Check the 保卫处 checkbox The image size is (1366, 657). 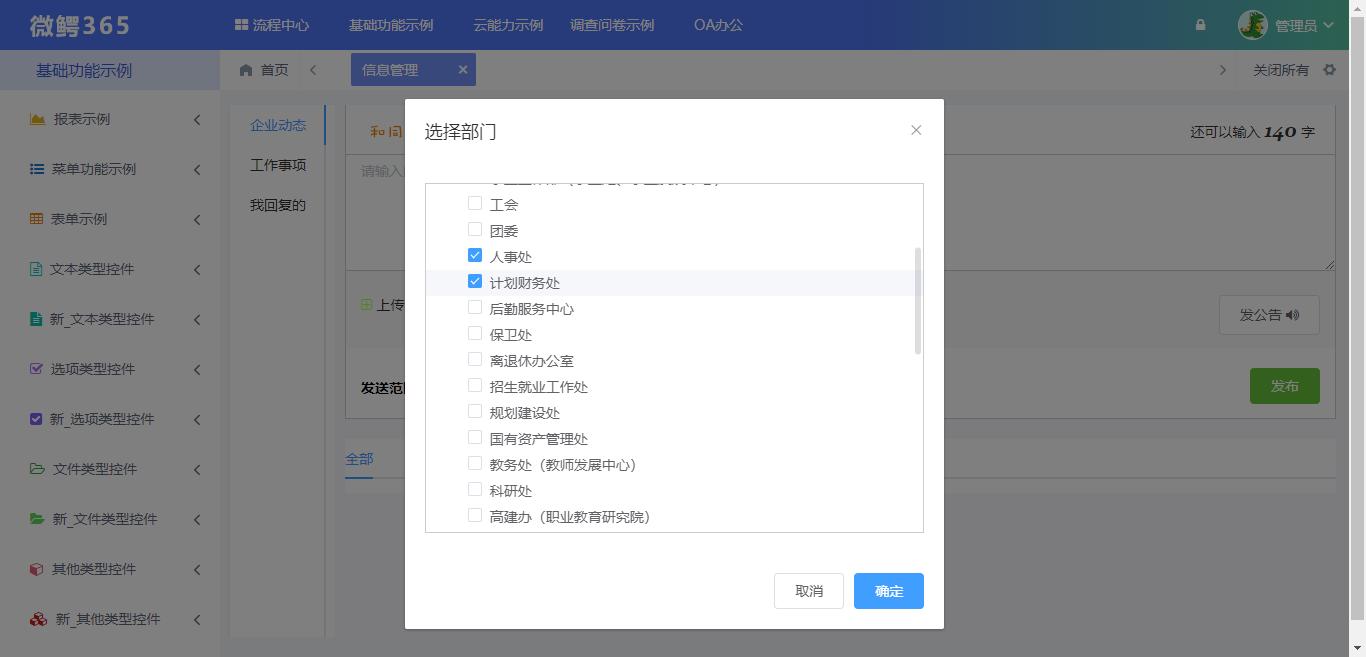click(475, 333)
